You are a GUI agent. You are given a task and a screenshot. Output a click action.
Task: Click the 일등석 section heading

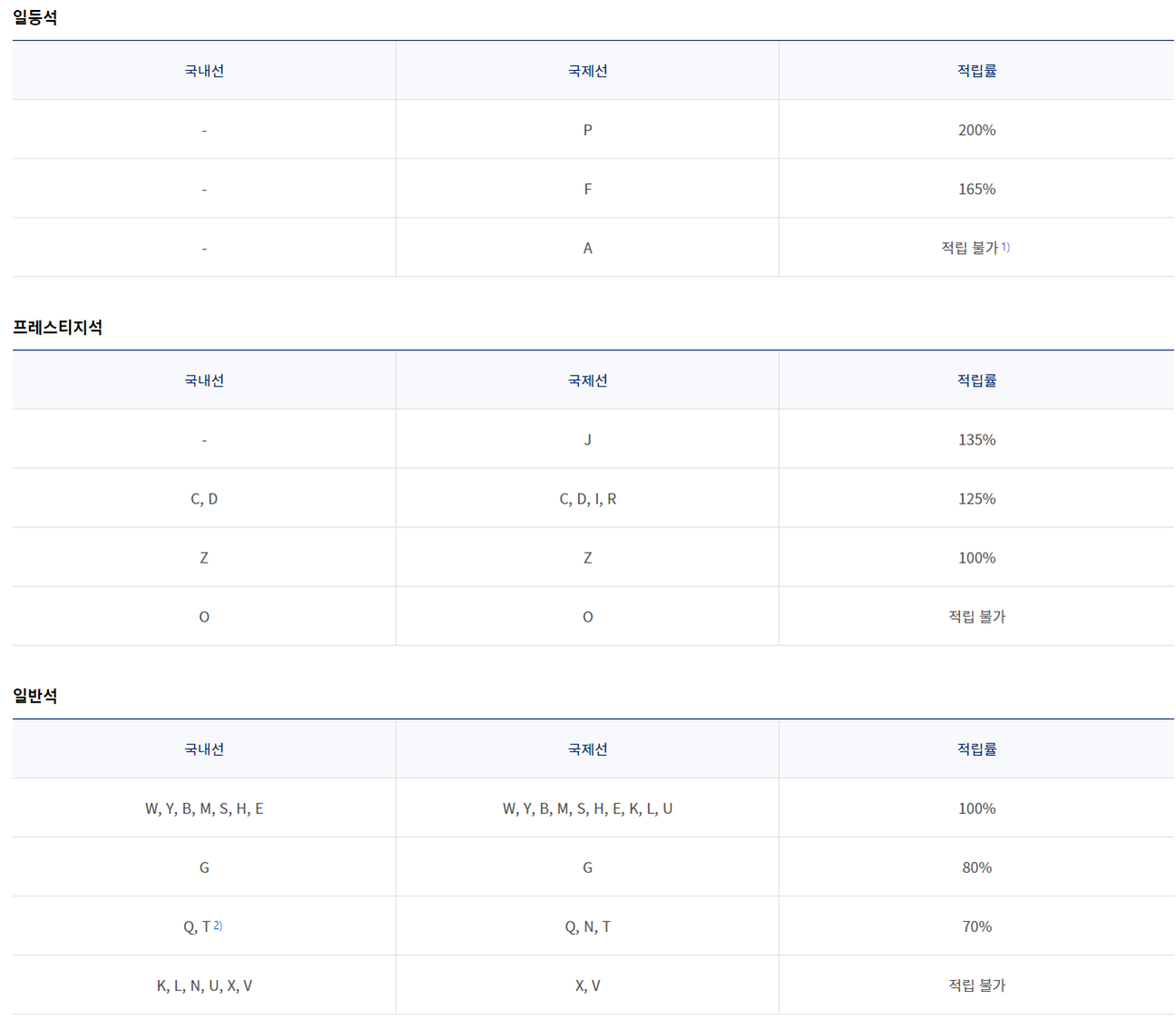[34, 15]
